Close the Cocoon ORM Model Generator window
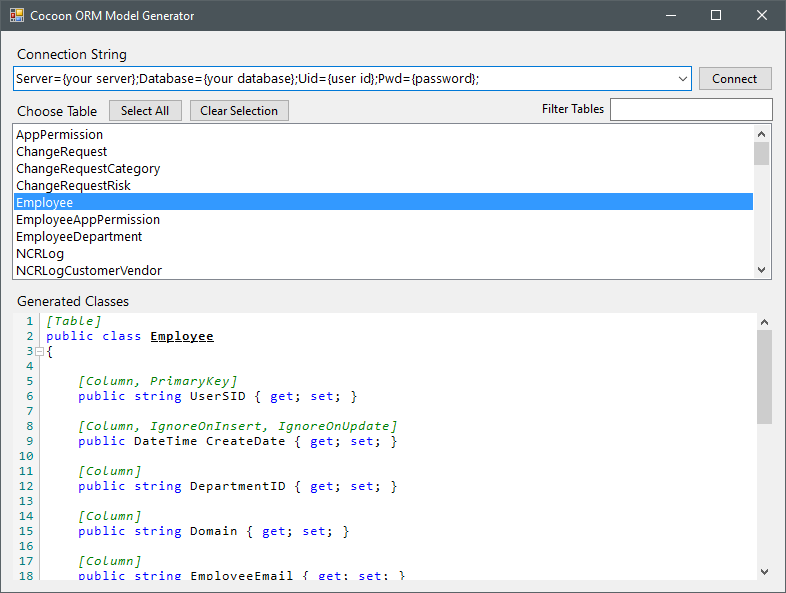The width and height of the screenshot is (786, 593). click(x=762, y=16)
